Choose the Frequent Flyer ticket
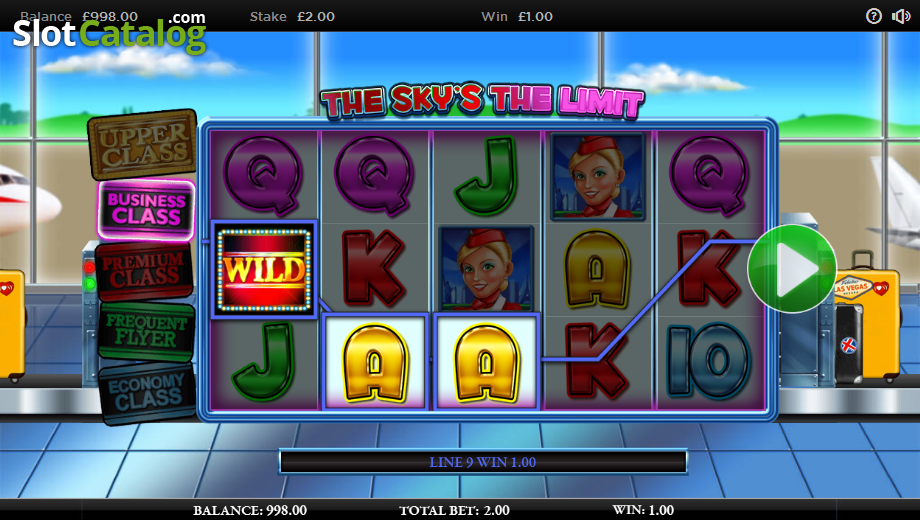920x520 pixels. coord(146,331)
